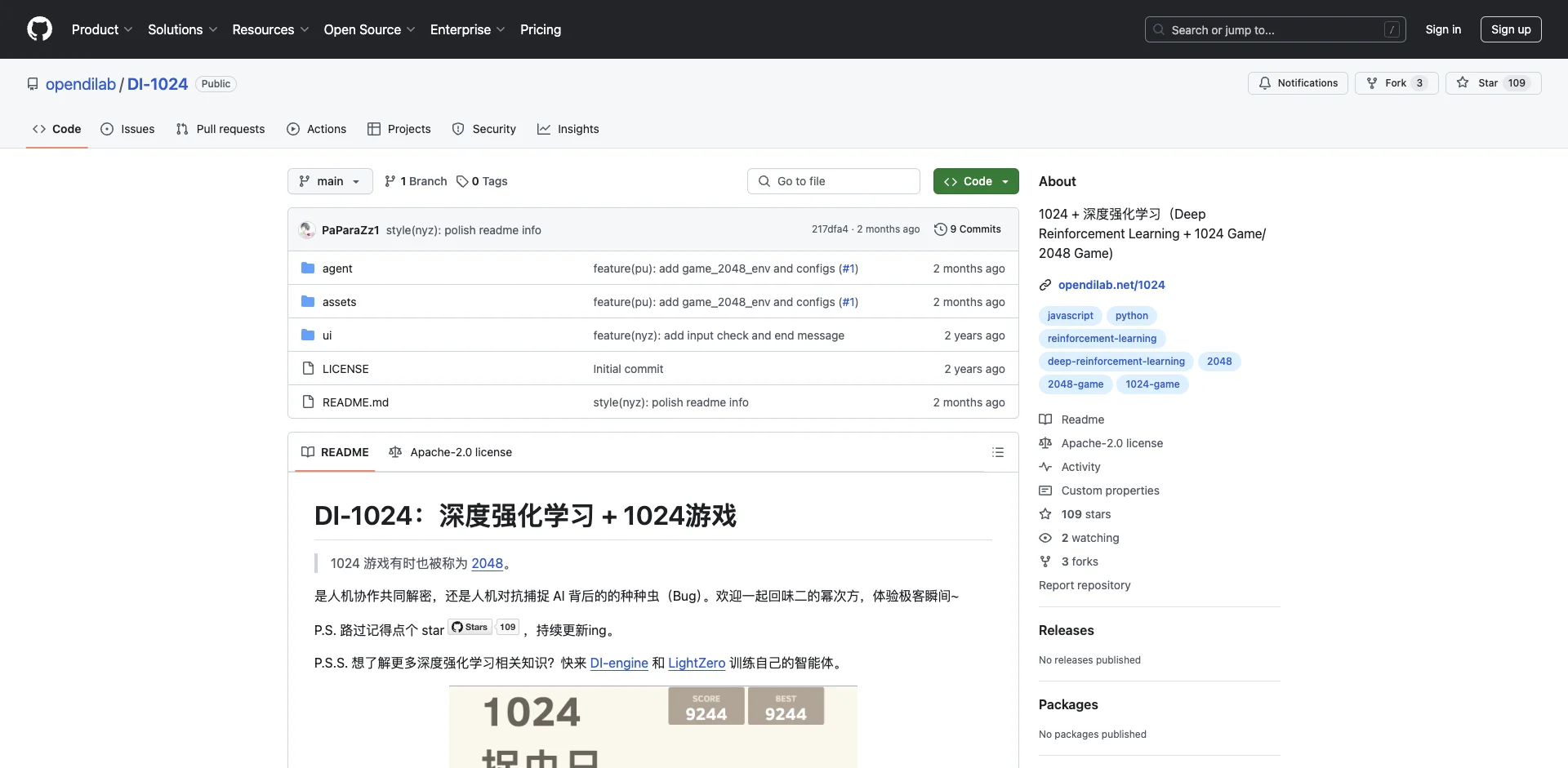This screenshot has height=768, width=1568.
Task: Open the LightZero link
Action: point(697,663)
